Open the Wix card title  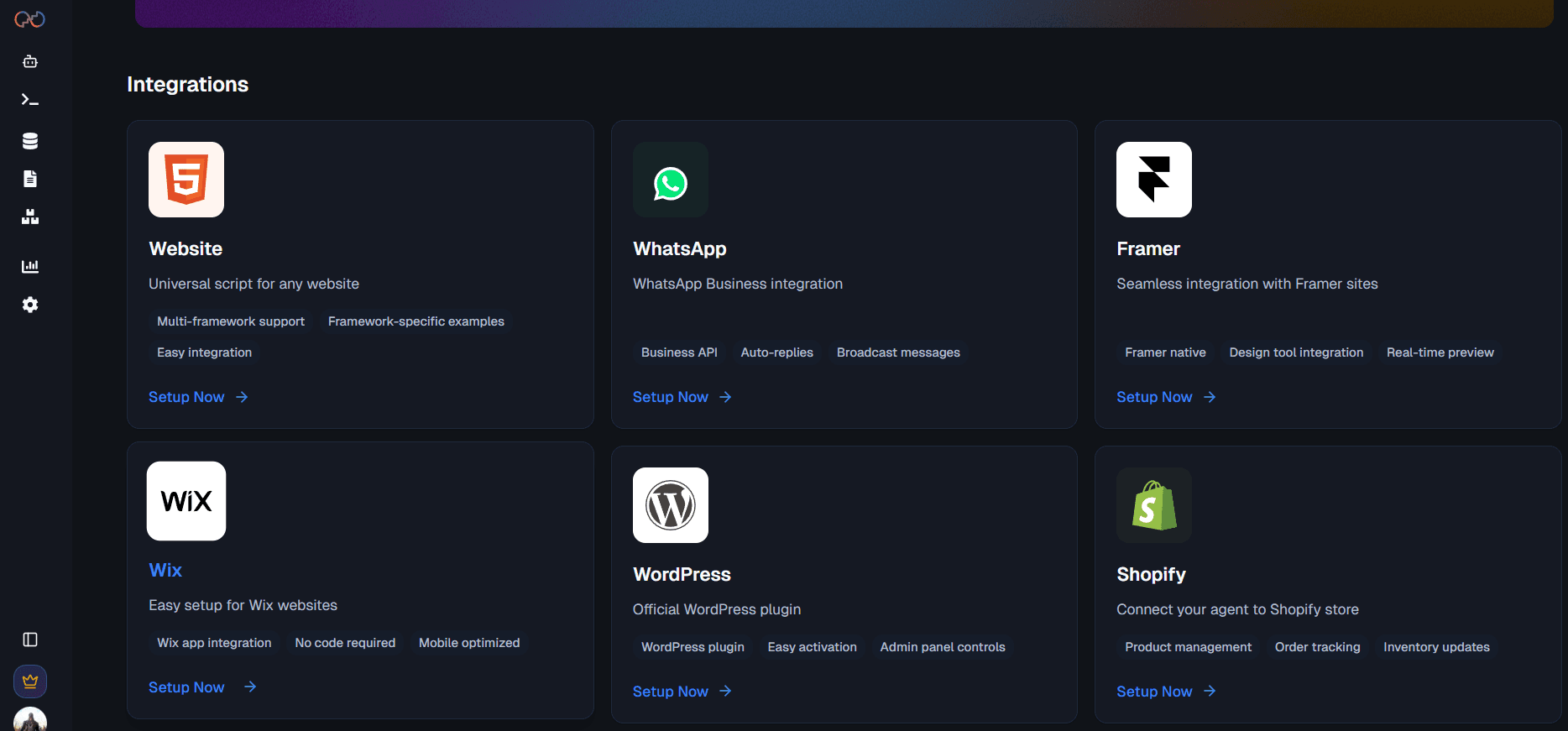click(x=165, y=571)
